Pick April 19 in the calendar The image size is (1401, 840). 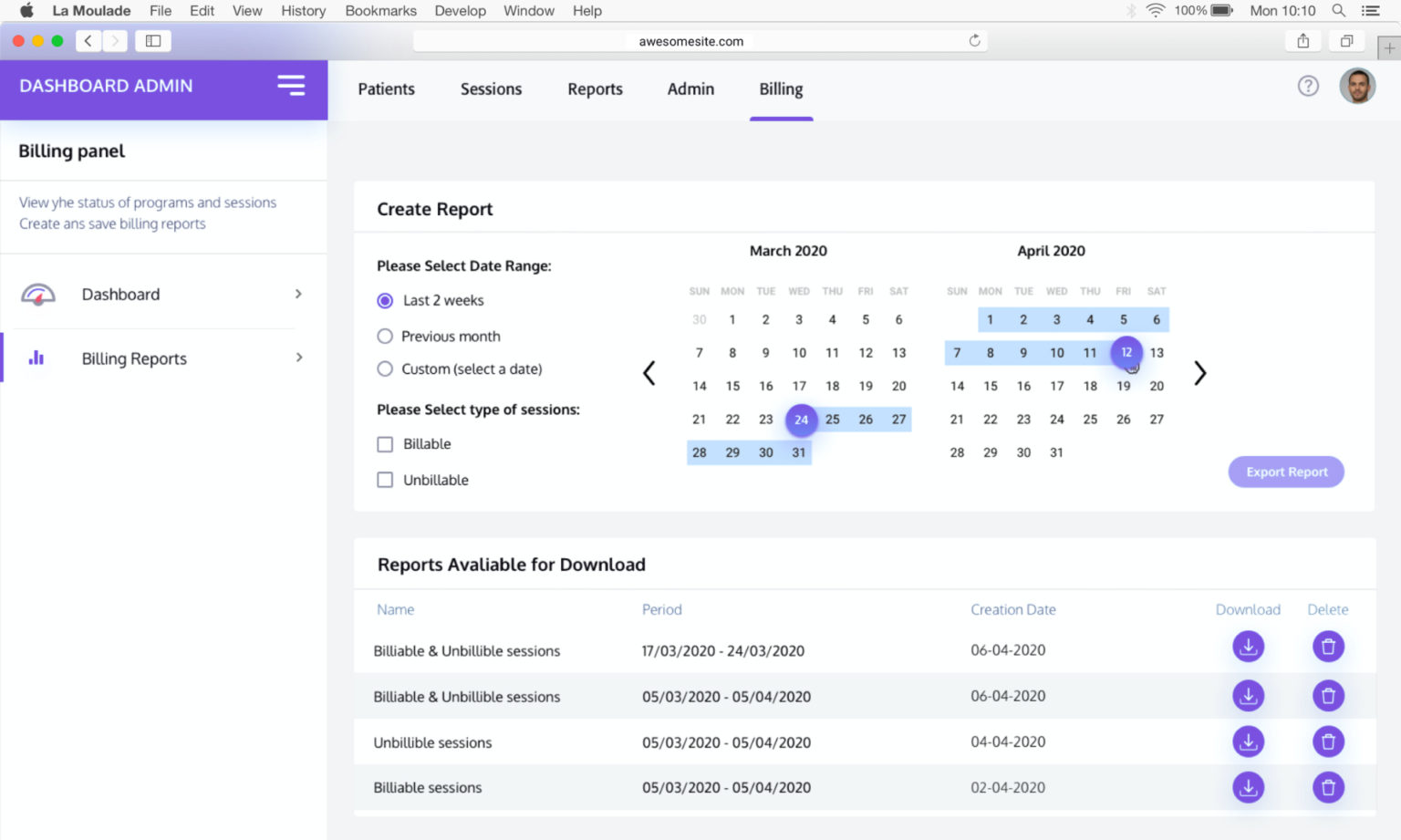click(1123, 386)
